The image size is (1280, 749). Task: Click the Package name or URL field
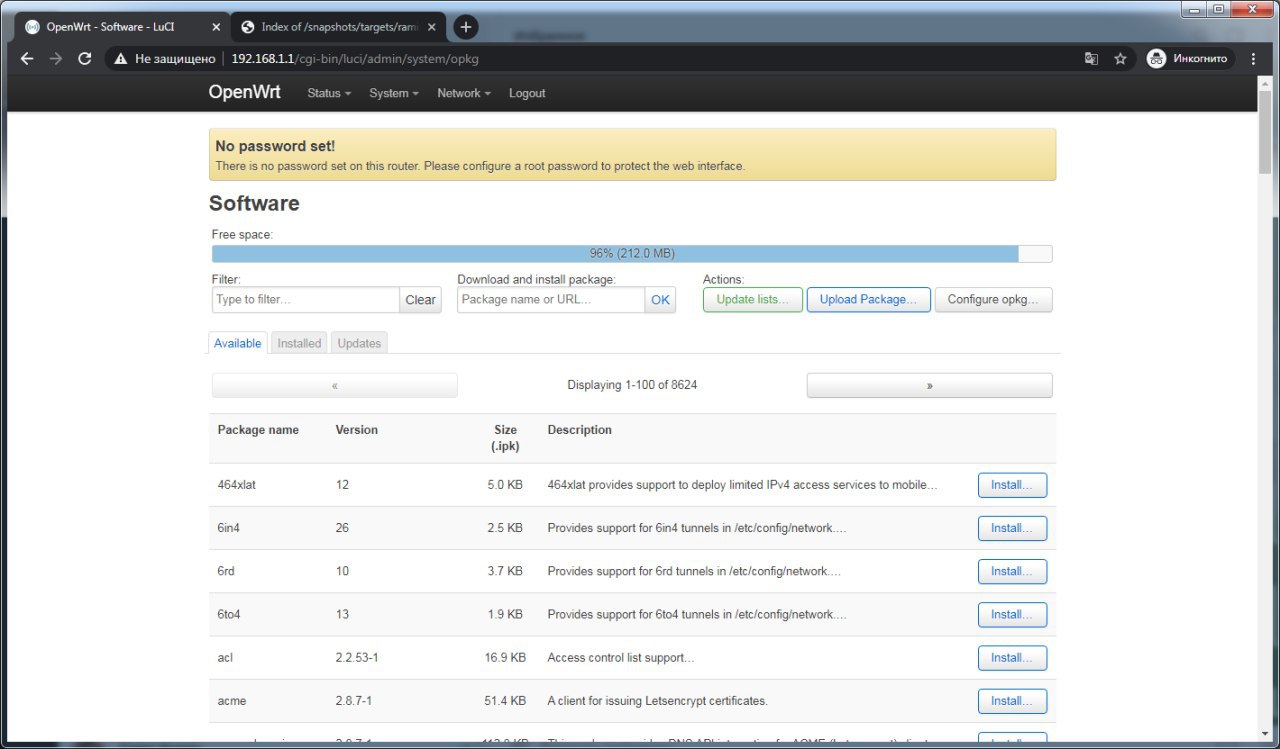point(551,300)
